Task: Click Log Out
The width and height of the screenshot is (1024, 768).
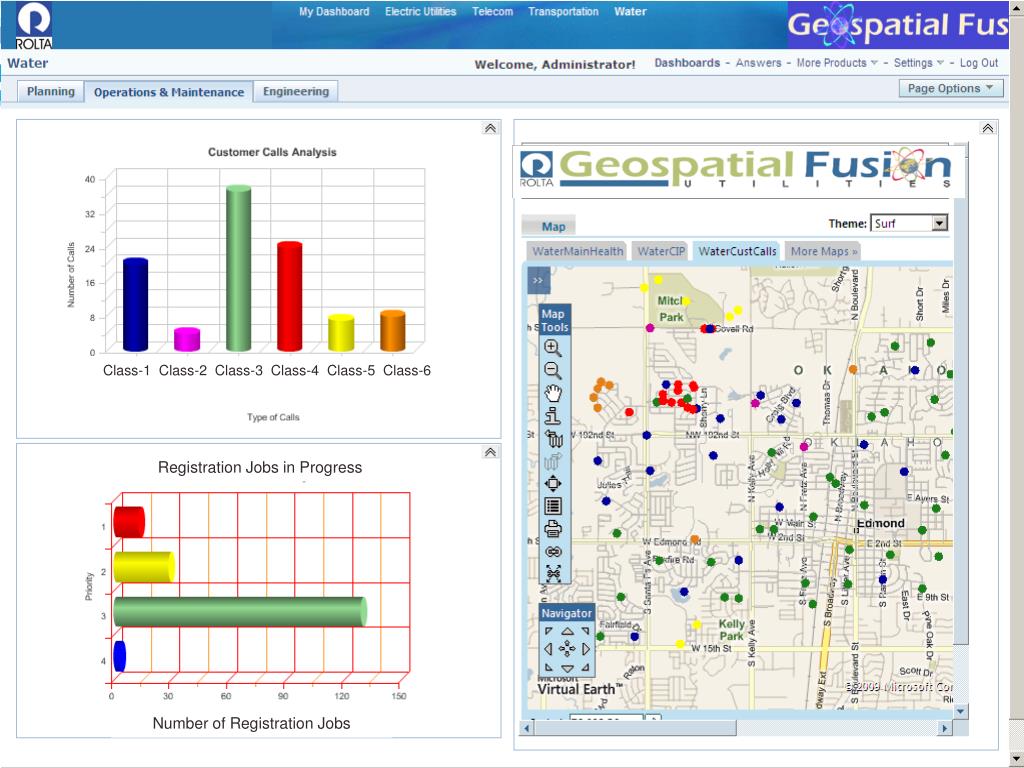Action: (979, 63)
